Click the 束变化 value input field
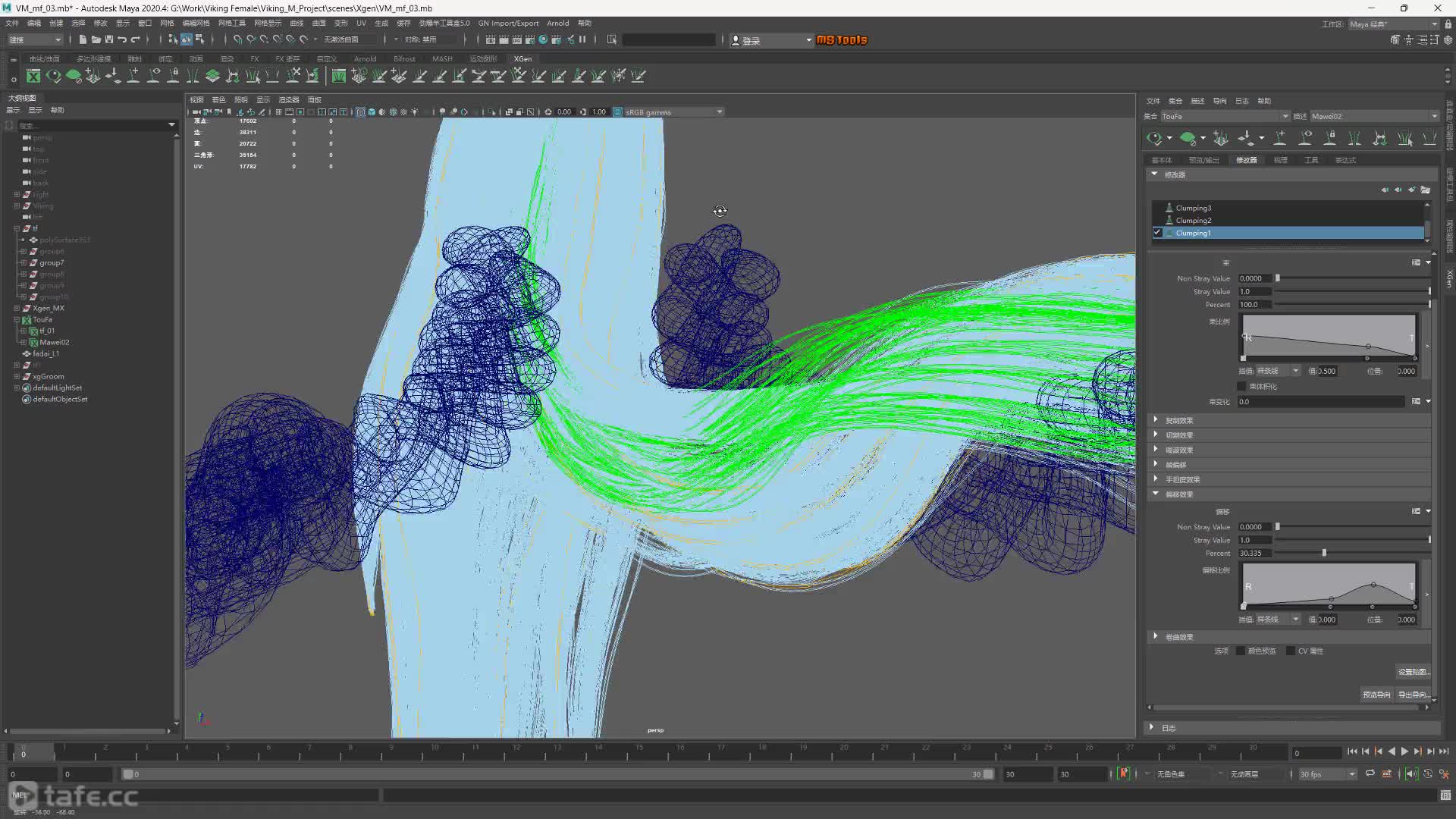This screenshot has width=1456, height=819. 1320,401
